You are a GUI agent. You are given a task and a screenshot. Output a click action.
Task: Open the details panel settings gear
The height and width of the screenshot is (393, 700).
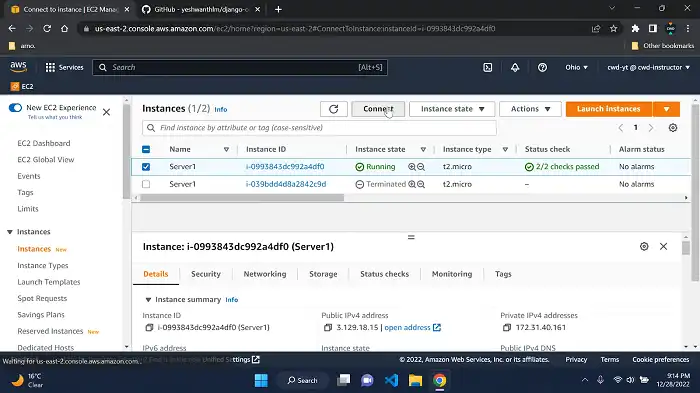pyautogui.click(x=644, y=247)
